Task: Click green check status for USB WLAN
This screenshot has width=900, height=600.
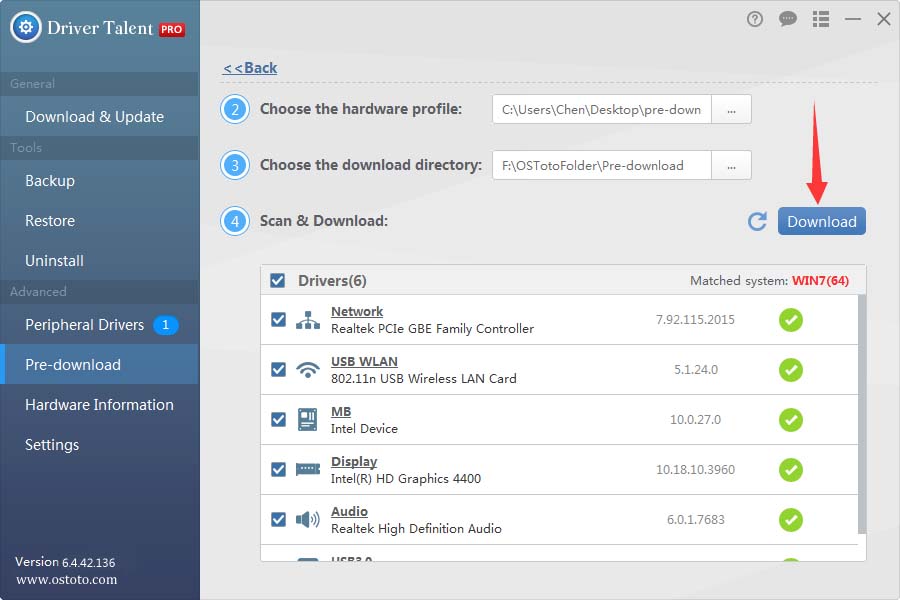Action: (791, 370)
